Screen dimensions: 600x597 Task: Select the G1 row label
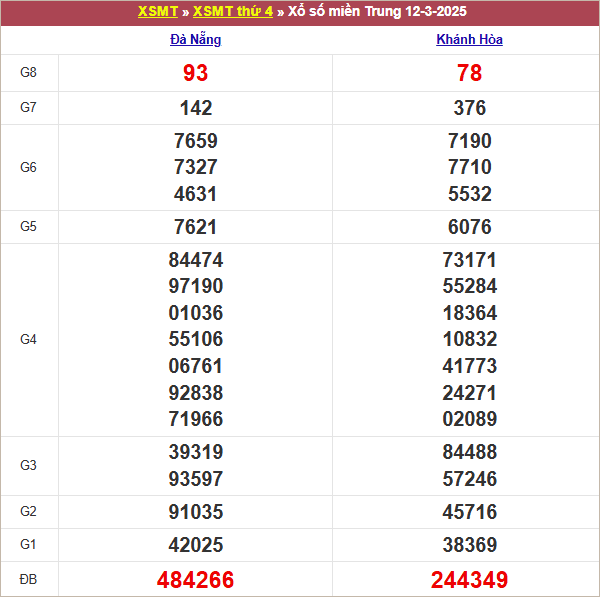click(28, 544)
